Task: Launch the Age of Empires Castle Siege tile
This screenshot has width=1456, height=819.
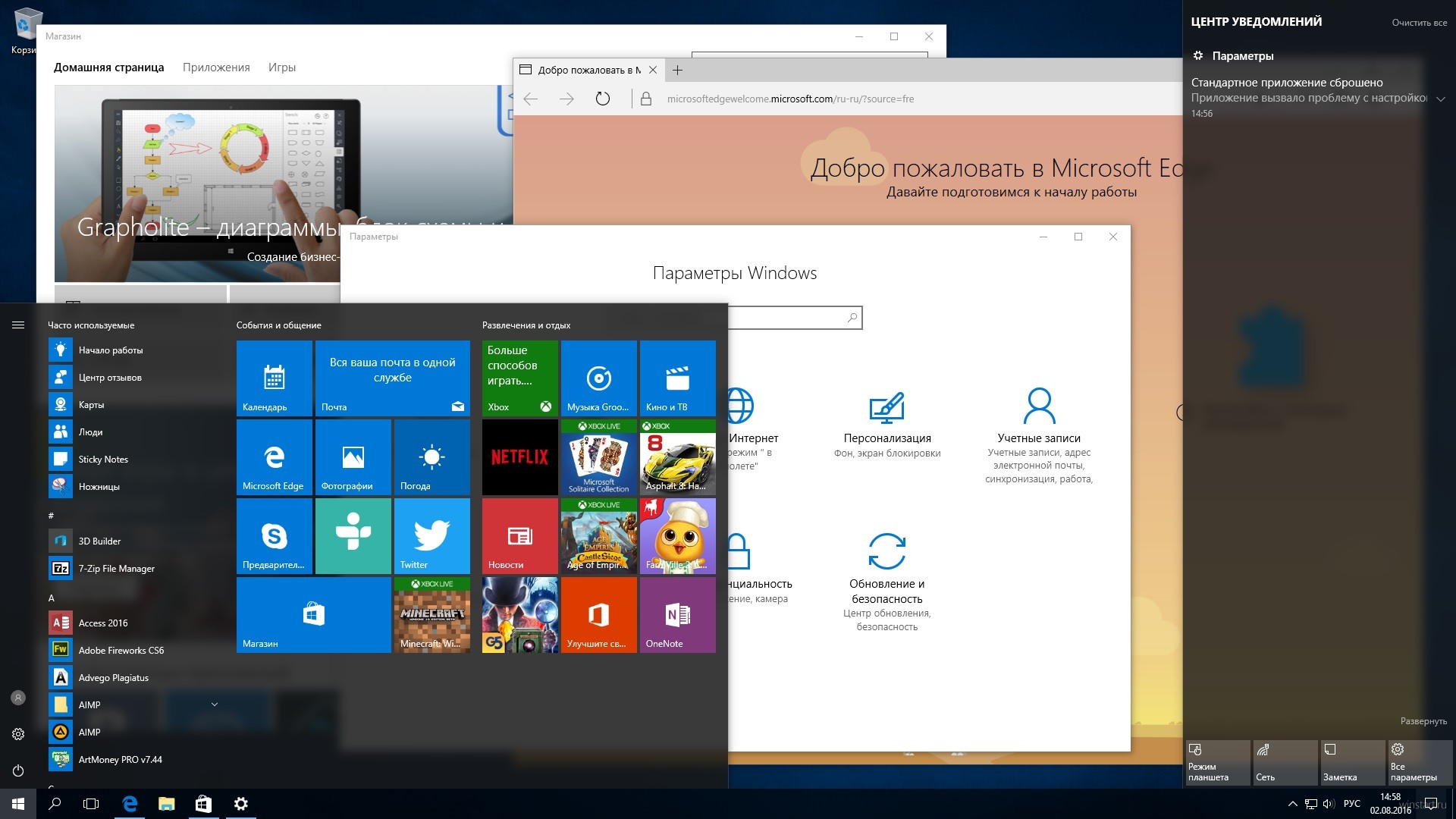Action: 599,535
